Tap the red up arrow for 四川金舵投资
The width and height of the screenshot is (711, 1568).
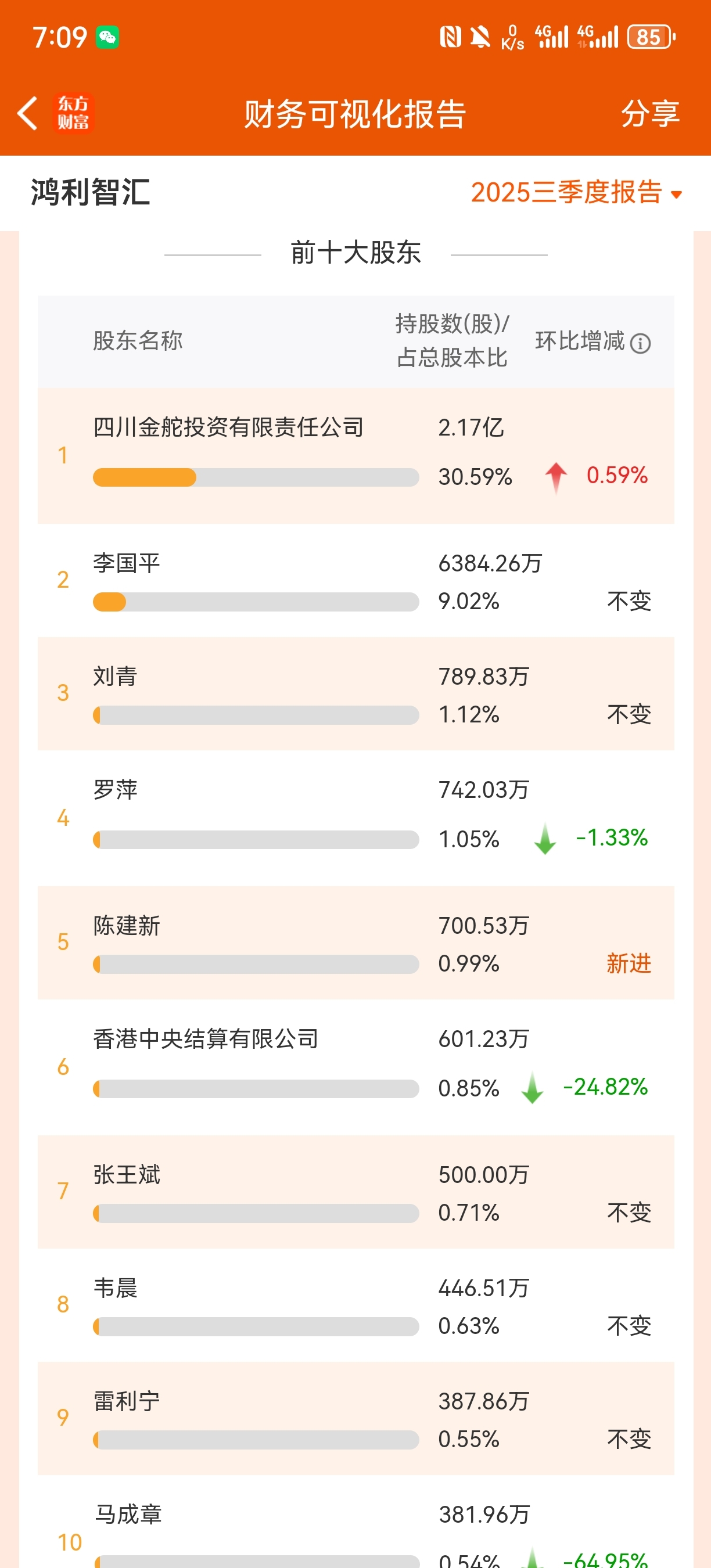556,477
